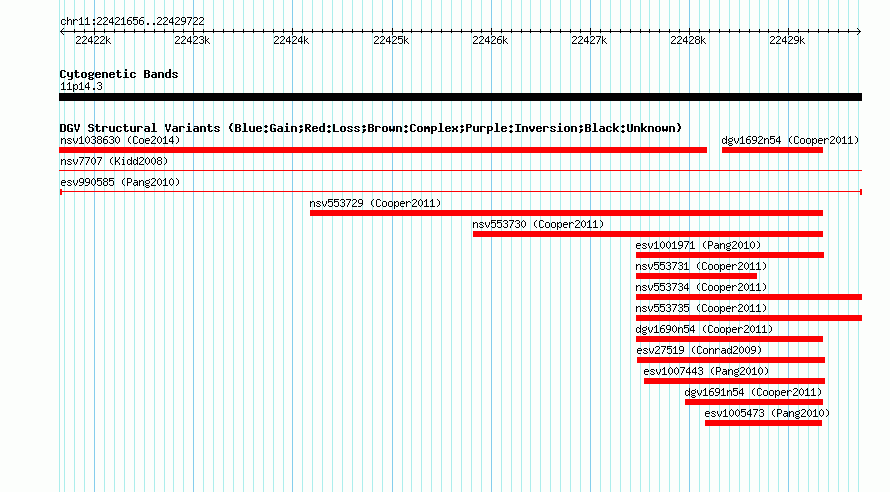Click the esv1007443 (Pang2010) label

click(706, 371)
